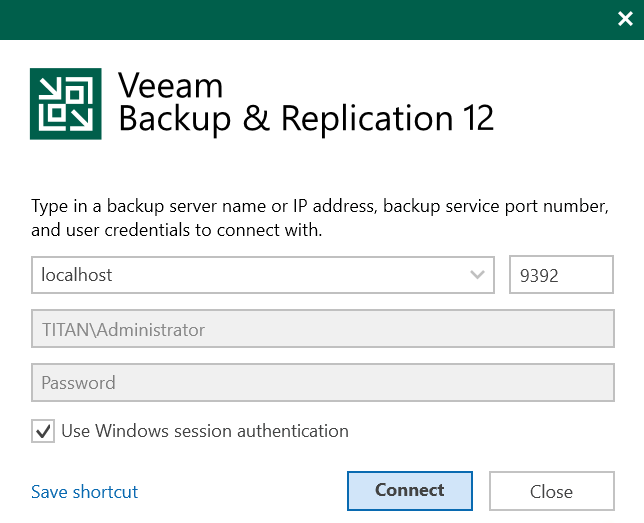Image resolution: width=644 pixels, height=523 pixels.
Task: Click the Veeam green logo icon
Action: (x=66, y=104)
